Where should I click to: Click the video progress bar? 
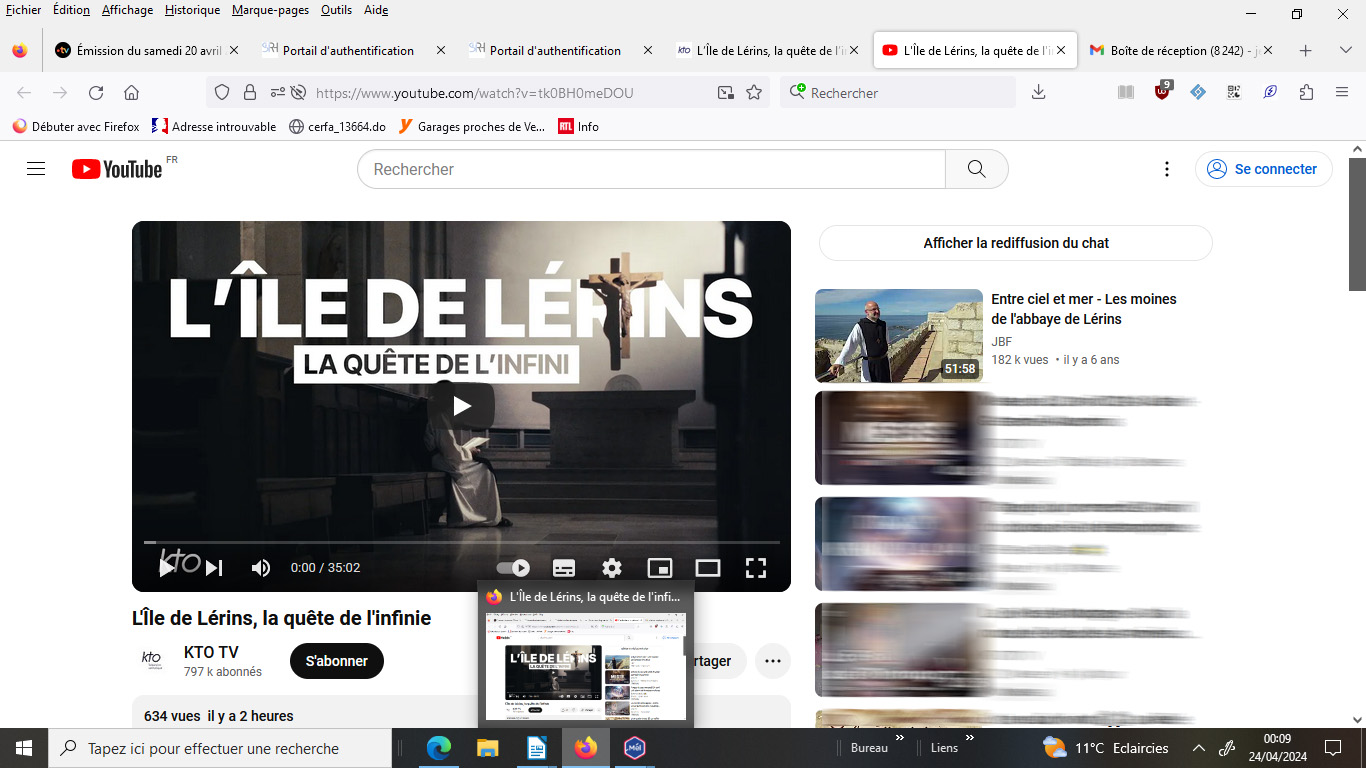462,542
